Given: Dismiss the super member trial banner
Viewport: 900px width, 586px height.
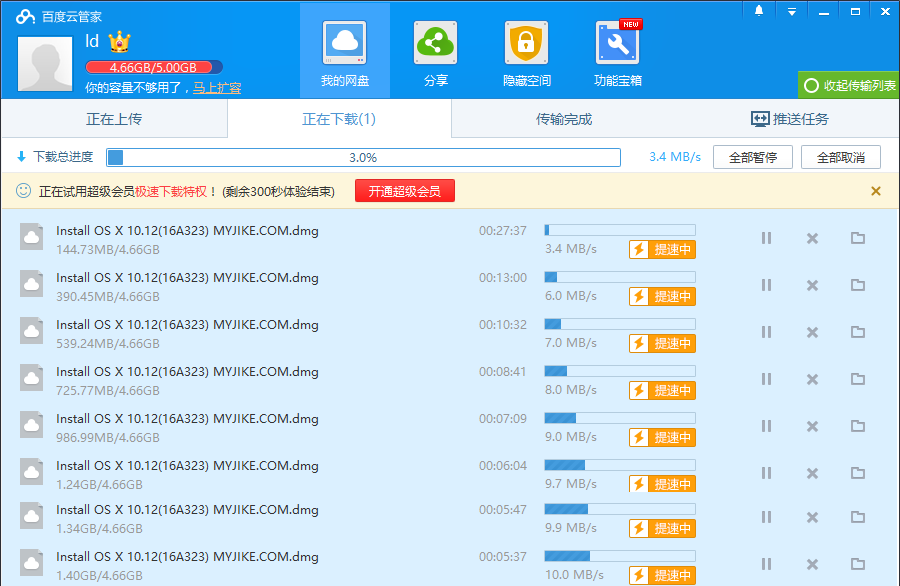Looking at the screenshot, I should (875, 191).
